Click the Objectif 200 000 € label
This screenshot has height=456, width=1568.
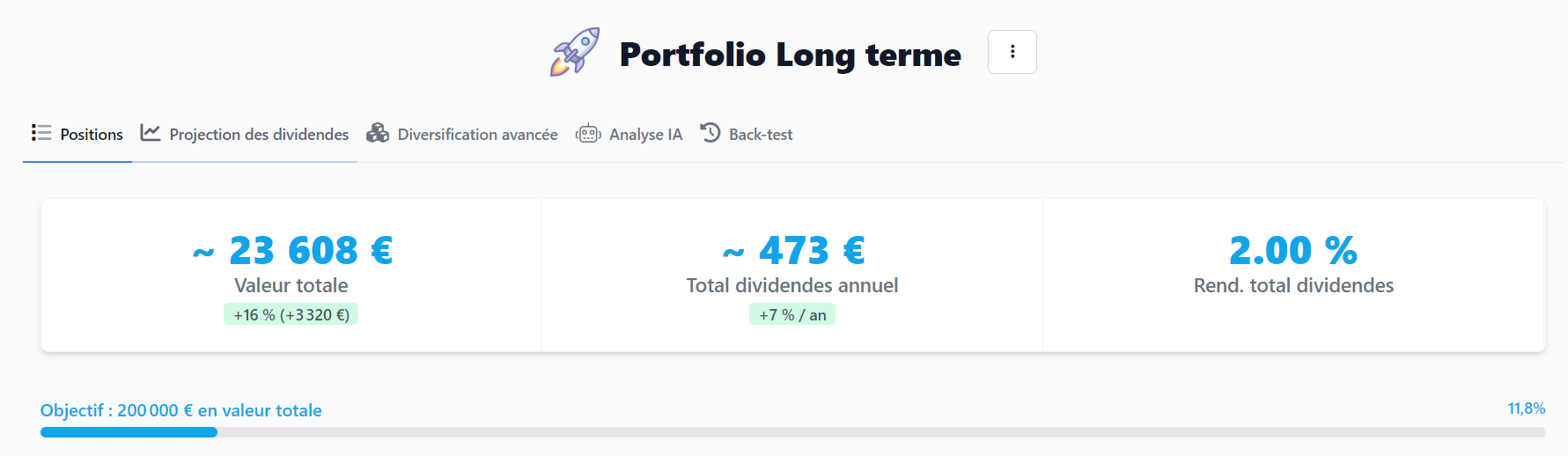pyautogui.click(x=181, y=410)
